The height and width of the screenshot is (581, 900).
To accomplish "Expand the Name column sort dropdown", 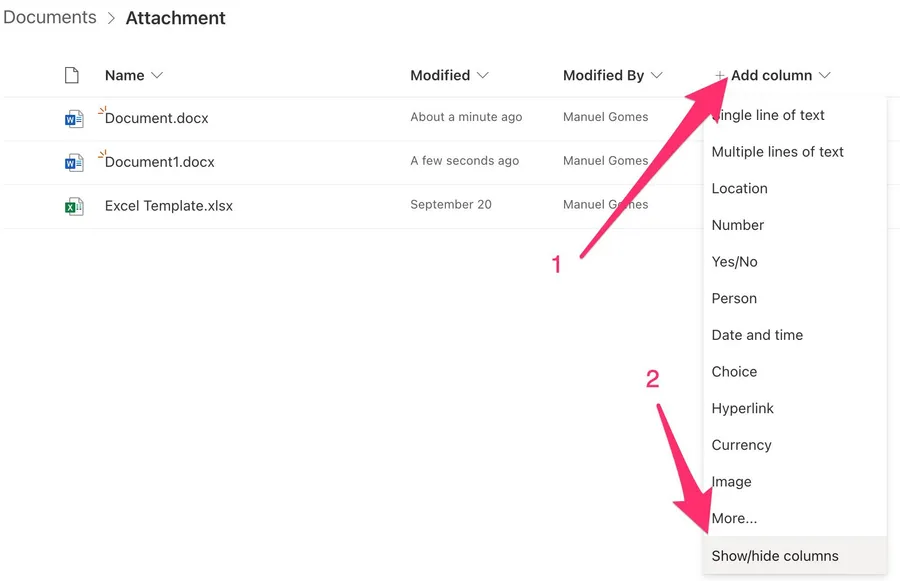I will tap(156, 76).
